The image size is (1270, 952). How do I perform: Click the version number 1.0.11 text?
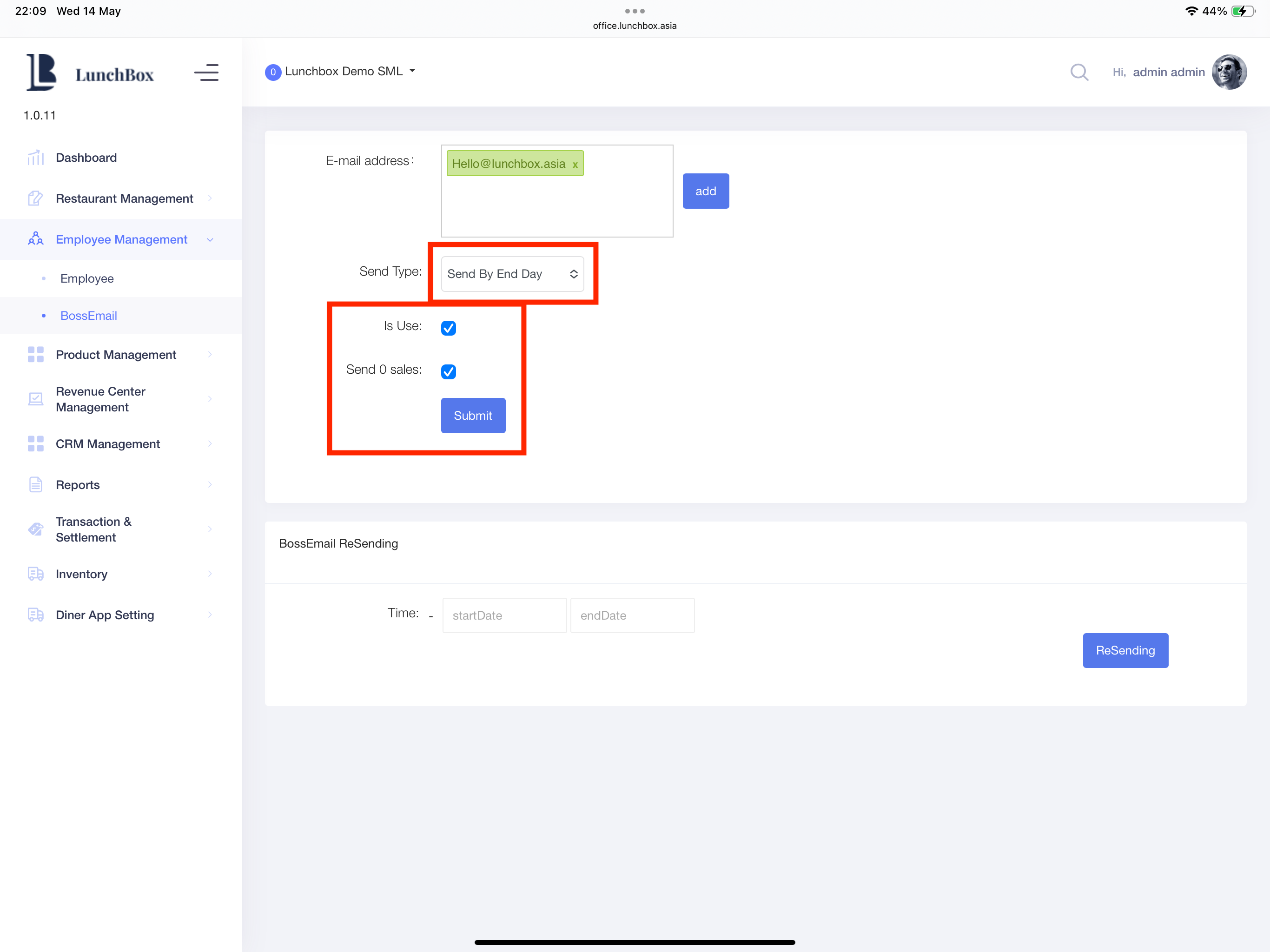pos(40,115)
